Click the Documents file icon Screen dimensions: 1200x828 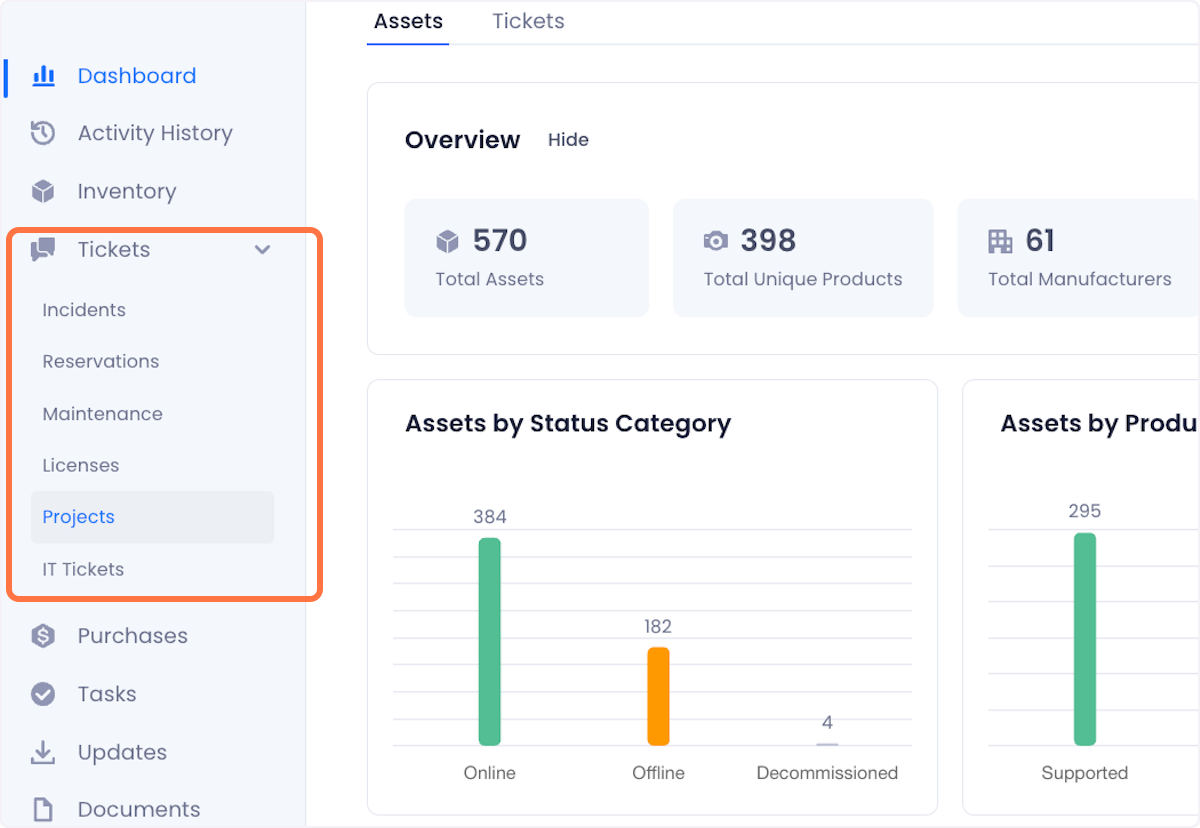(43, 809)
